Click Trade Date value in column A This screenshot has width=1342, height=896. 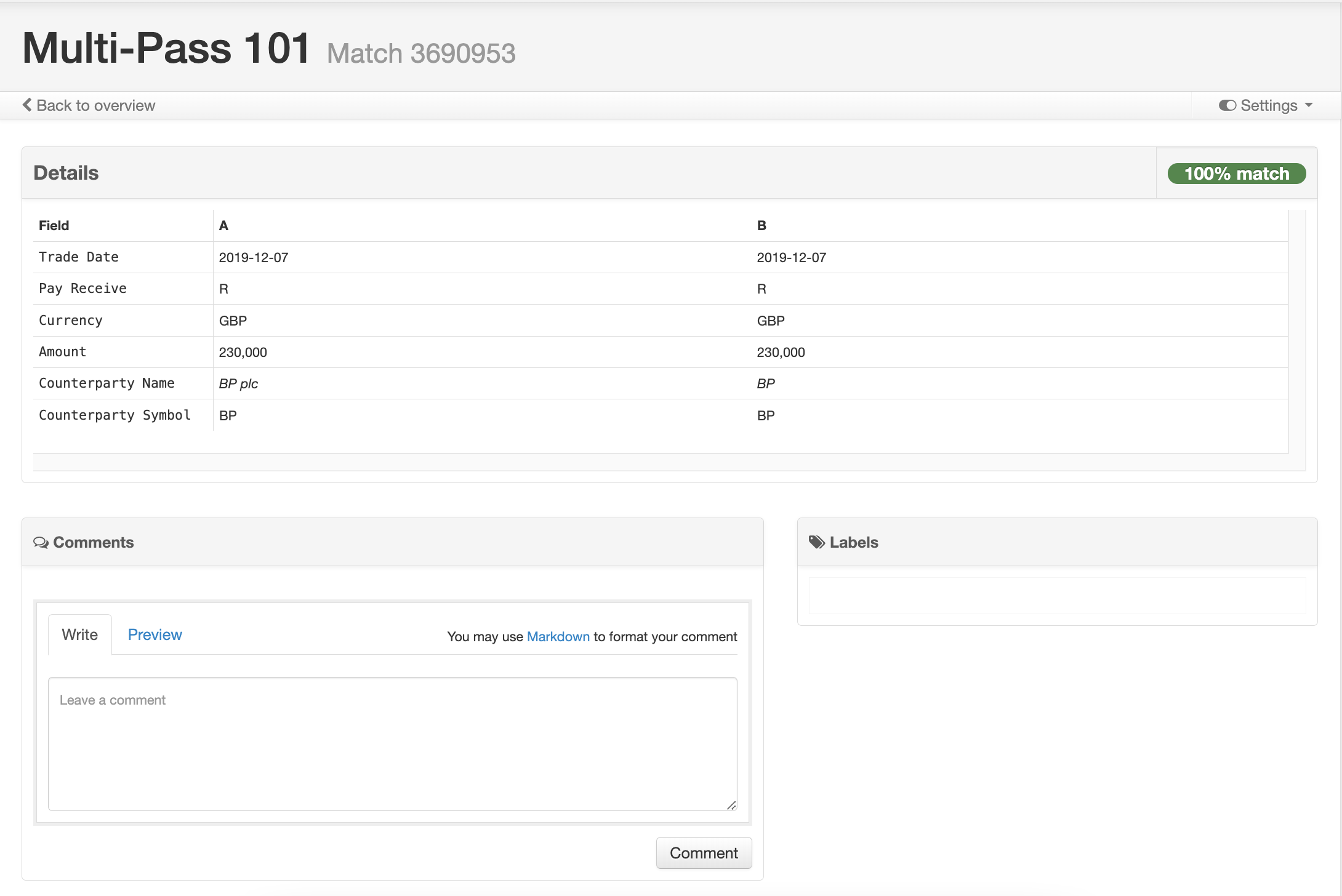[x=254, y=257]
